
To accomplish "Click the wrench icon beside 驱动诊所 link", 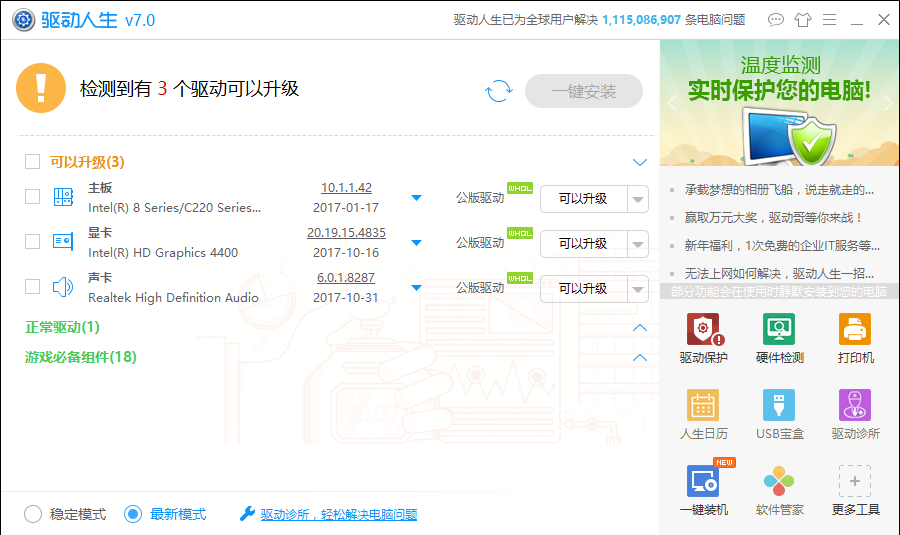I will coord(247,514).
